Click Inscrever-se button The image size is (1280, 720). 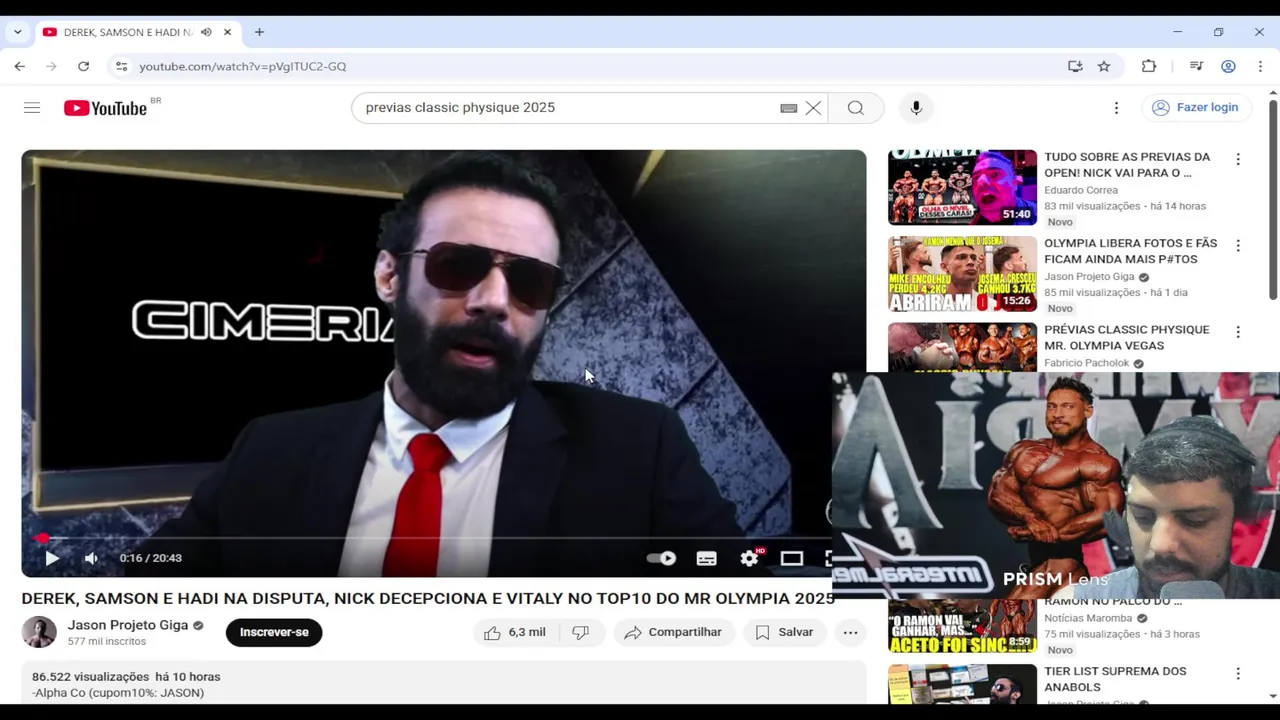point(274,632)
